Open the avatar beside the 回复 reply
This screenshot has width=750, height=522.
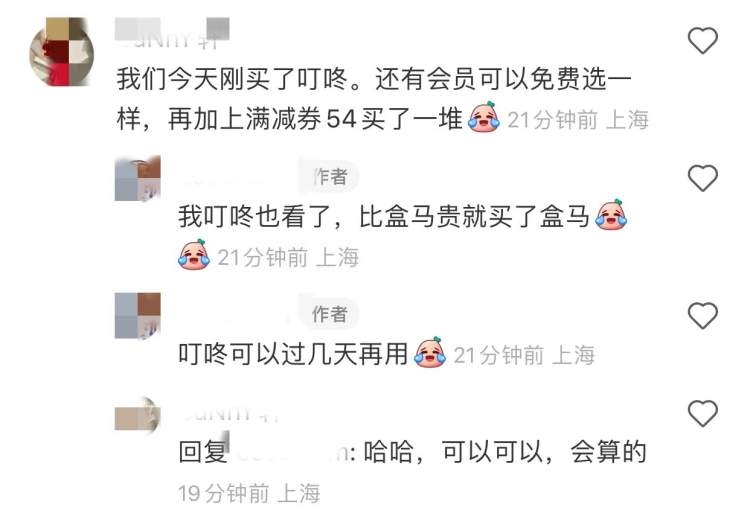click(138, 415)
